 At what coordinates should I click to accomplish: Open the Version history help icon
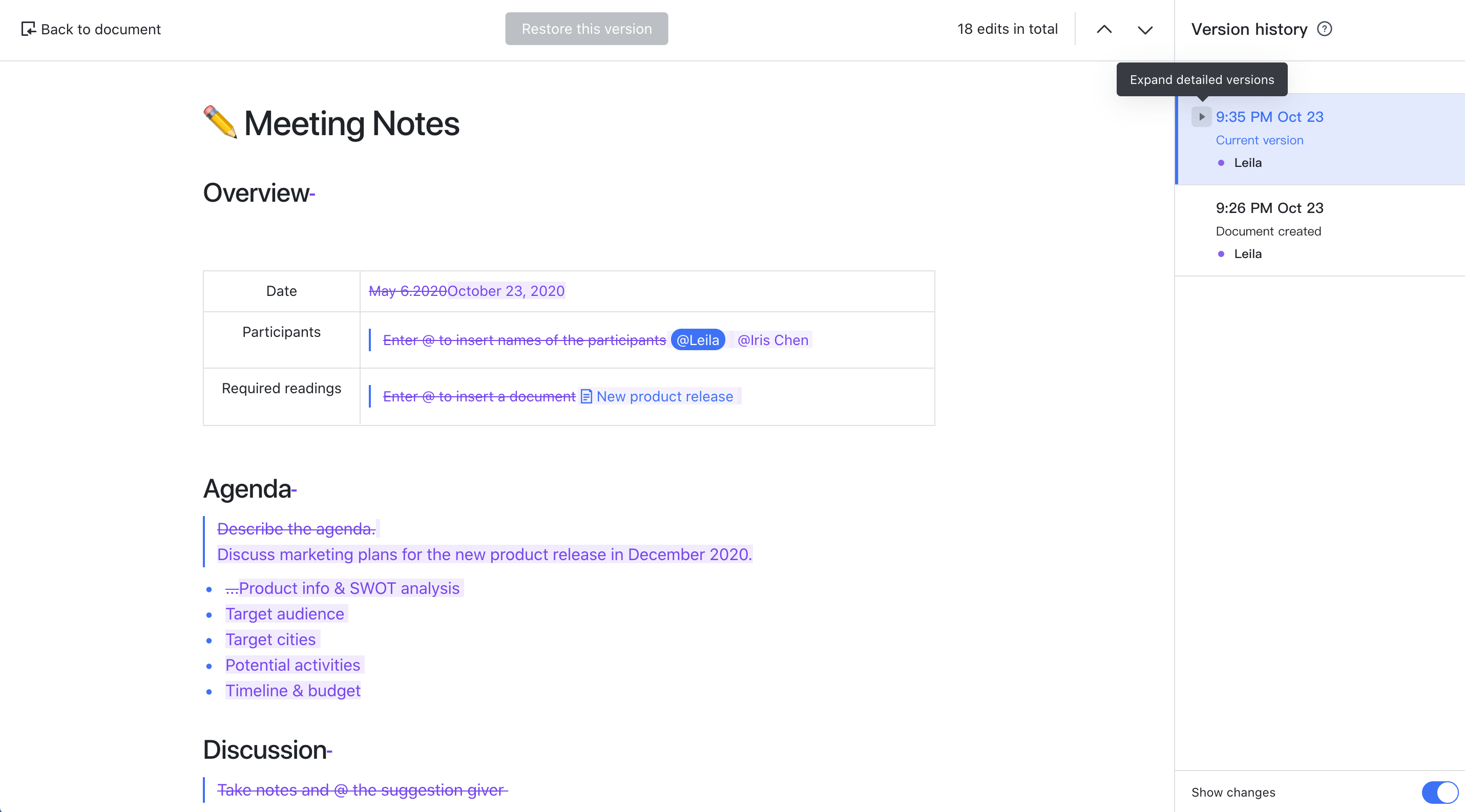[1326, 29]
